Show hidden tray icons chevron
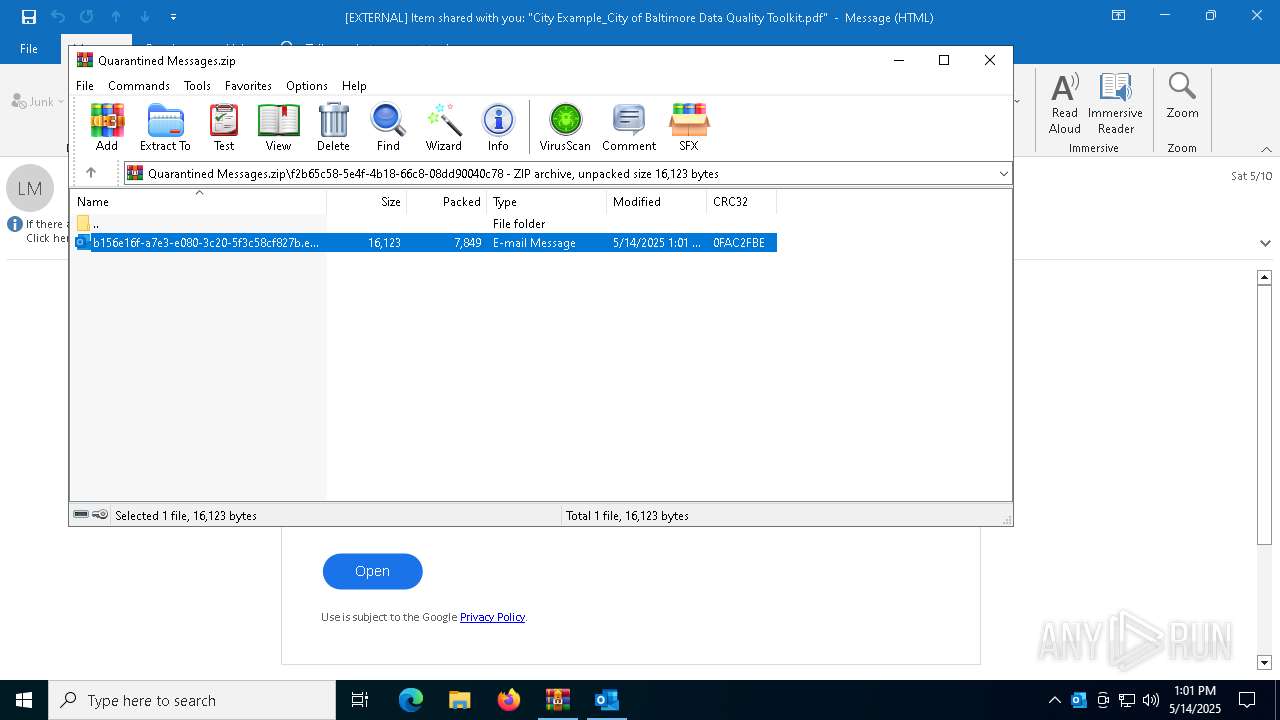 coord(1054,700)
